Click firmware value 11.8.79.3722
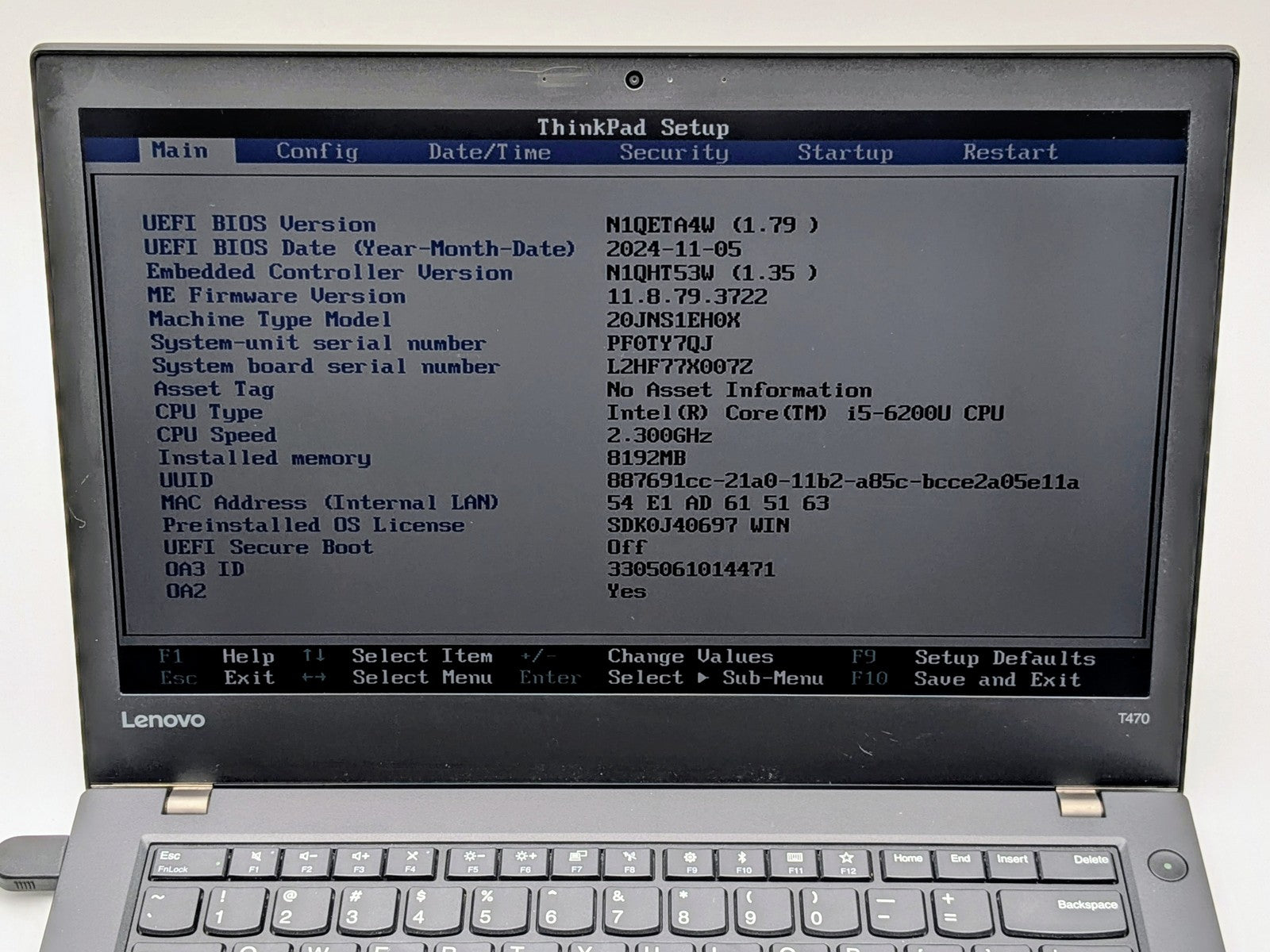 (687, 297)
